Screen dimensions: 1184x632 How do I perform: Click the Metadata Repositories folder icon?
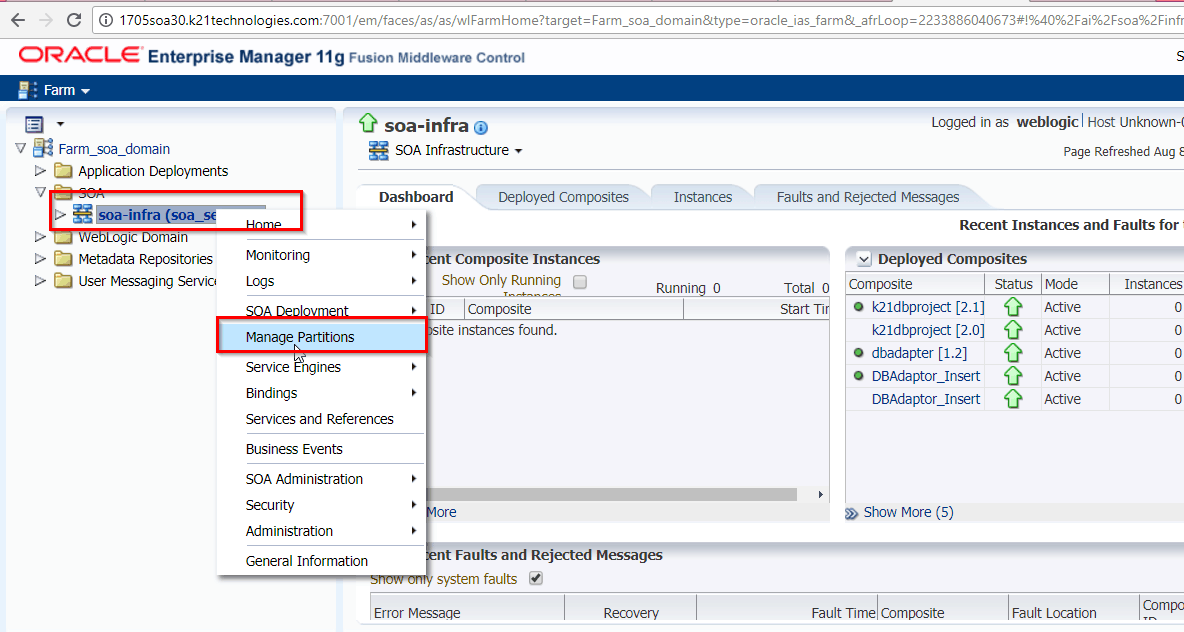click(x=63, y=259)
